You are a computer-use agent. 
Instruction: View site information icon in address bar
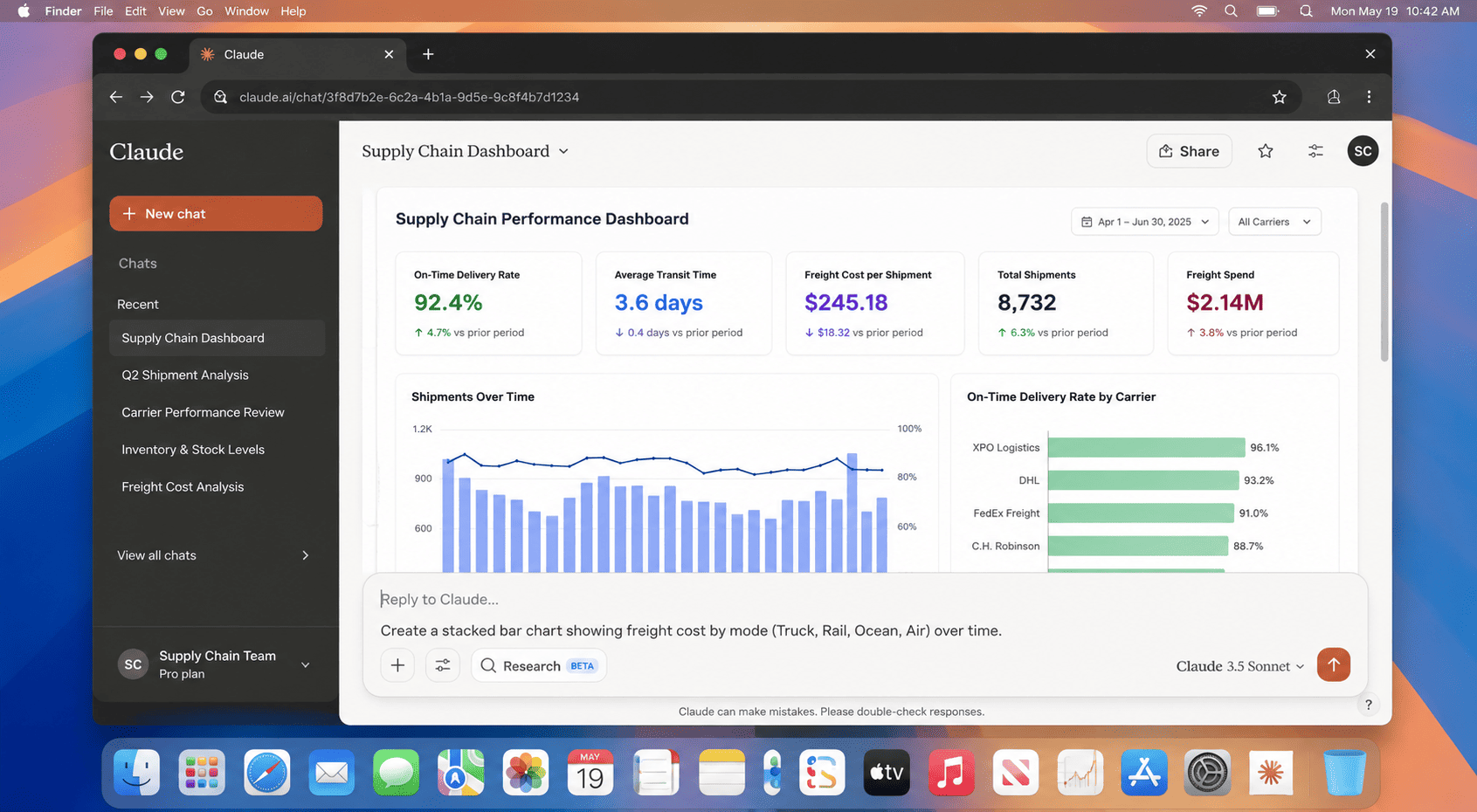(220, 97)
